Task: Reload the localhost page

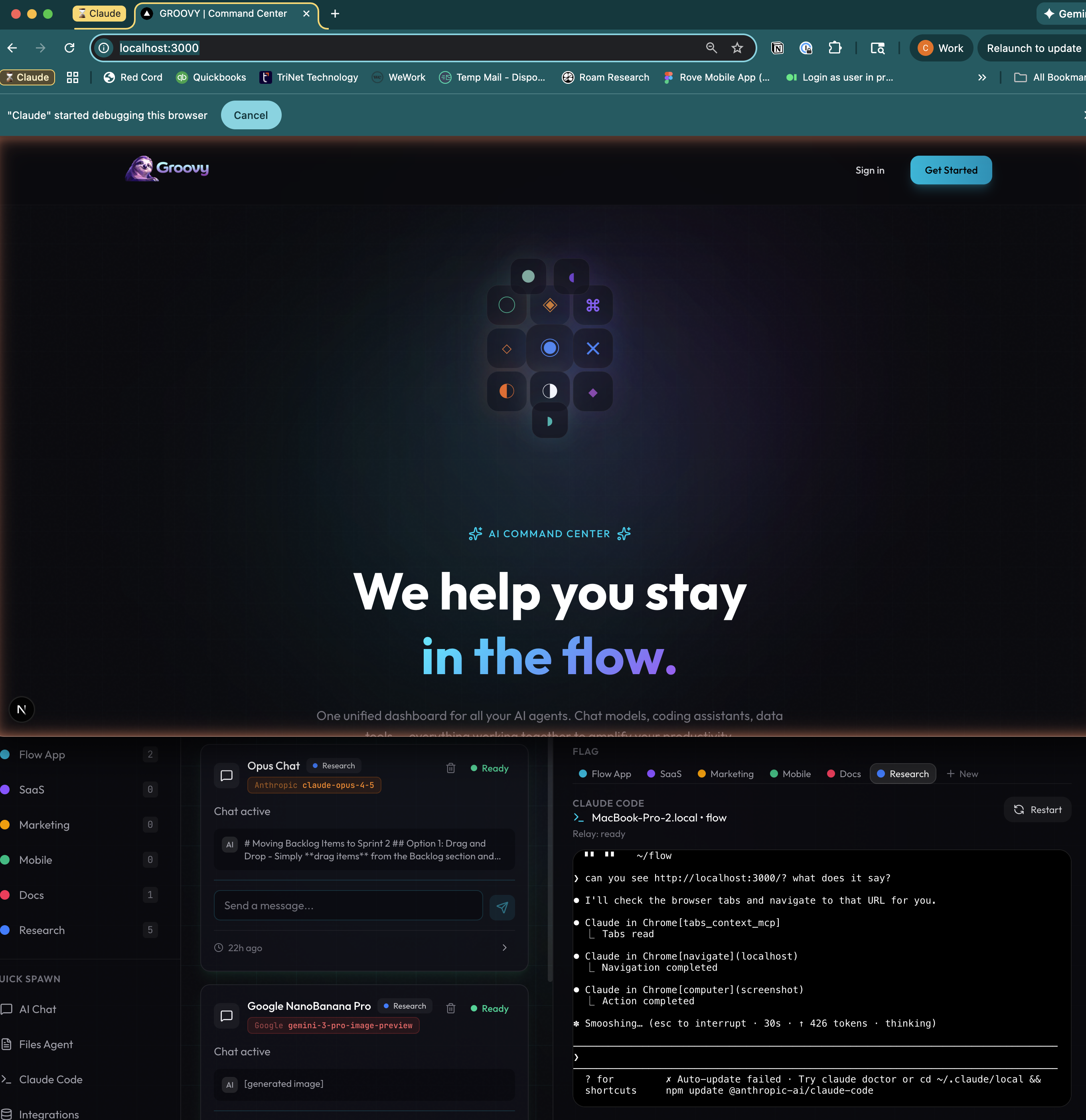Action: tap(70, 48)
